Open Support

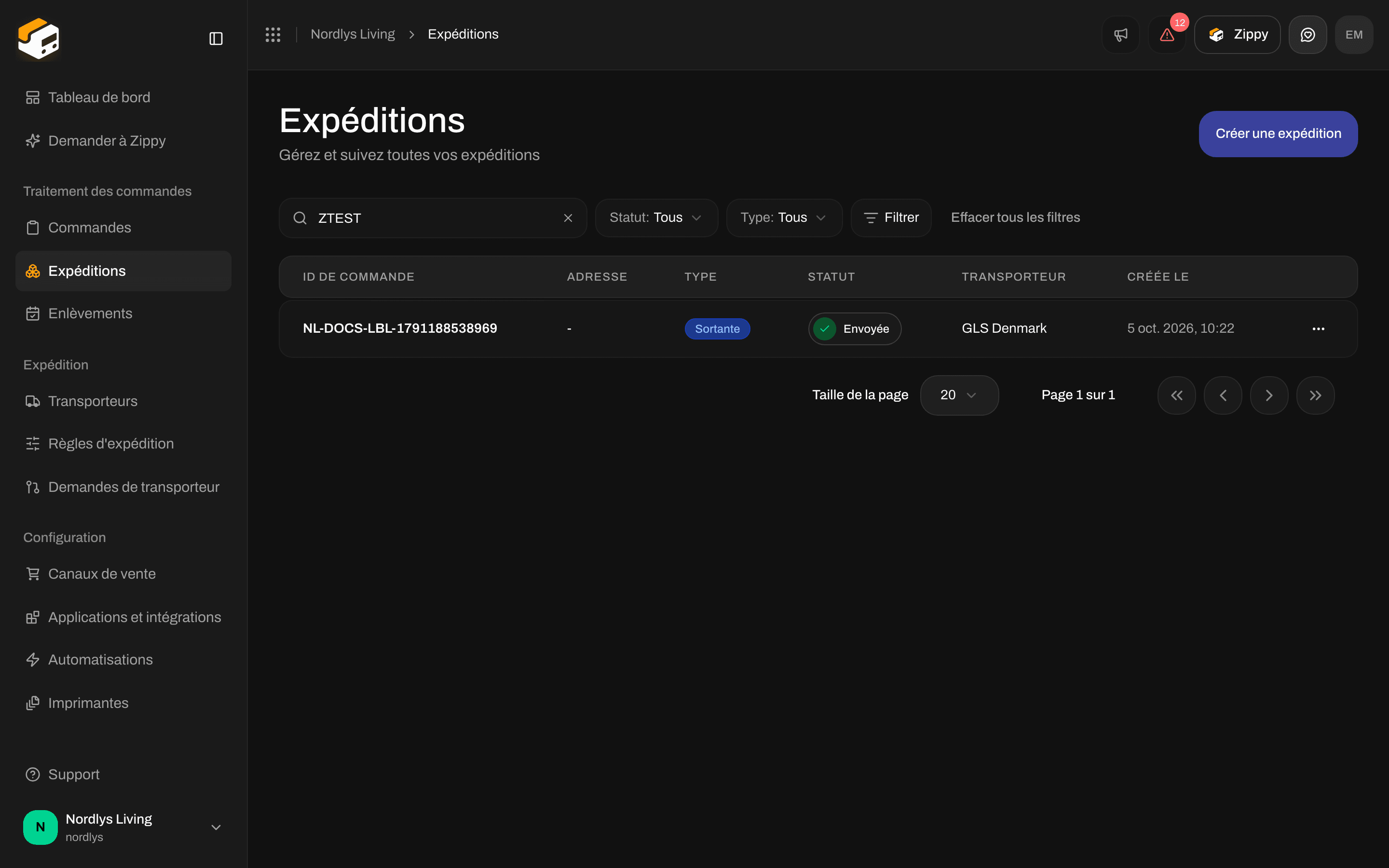tap(123, 774)
